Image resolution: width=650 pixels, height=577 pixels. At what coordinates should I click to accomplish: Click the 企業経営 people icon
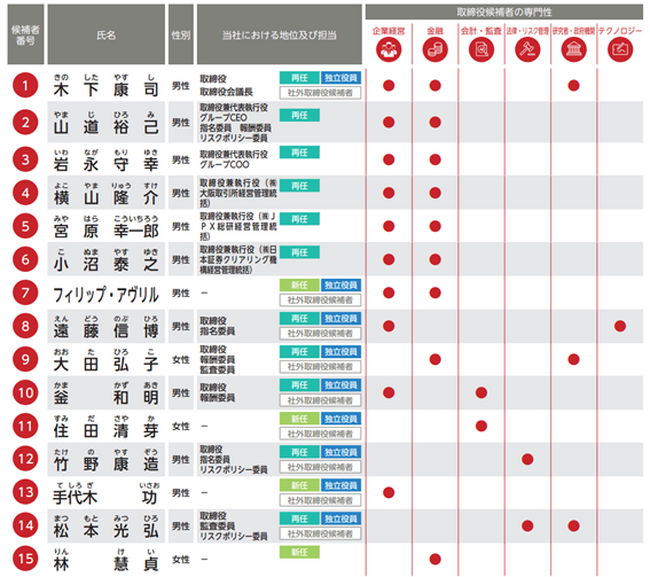click(388, 50)
